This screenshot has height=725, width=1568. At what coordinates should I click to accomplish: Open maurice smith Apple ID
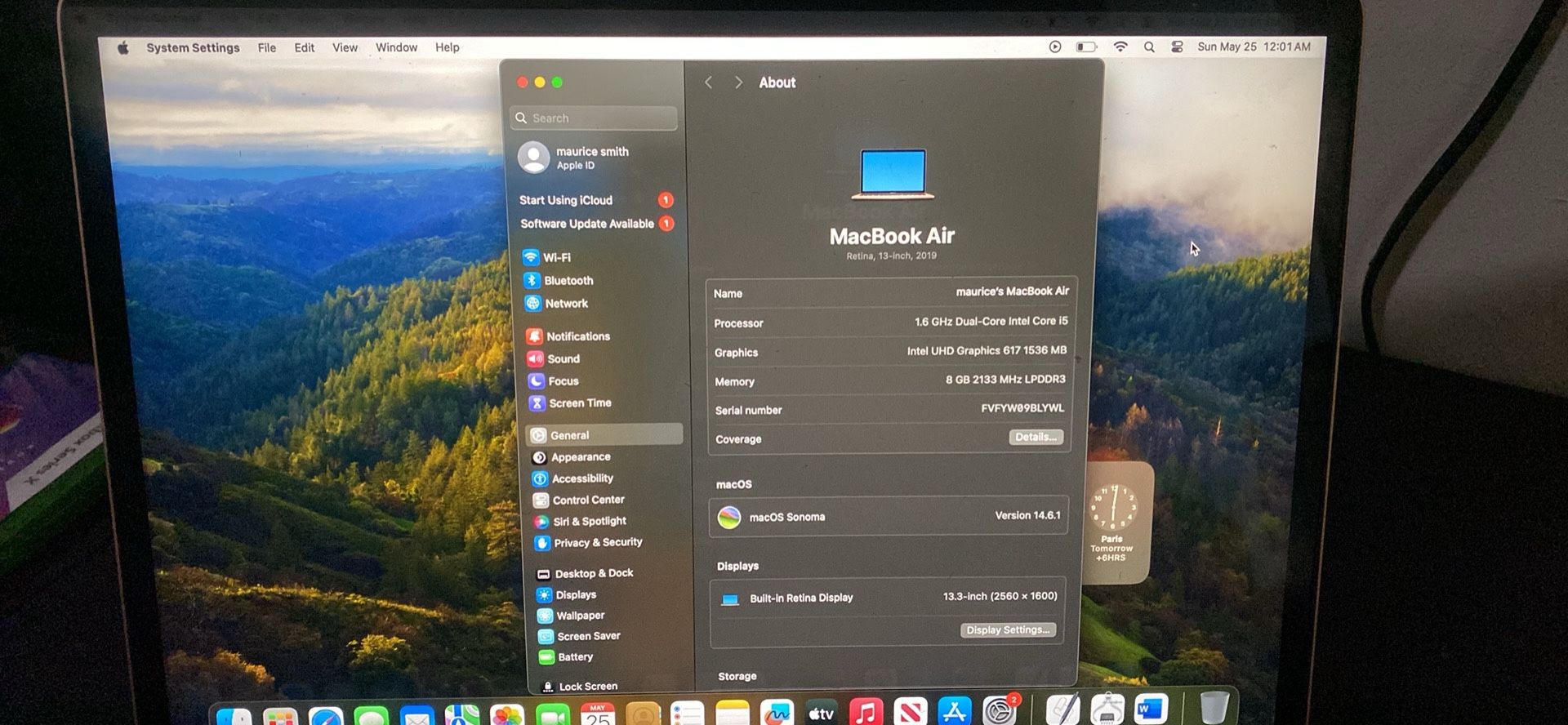(574, 158)
